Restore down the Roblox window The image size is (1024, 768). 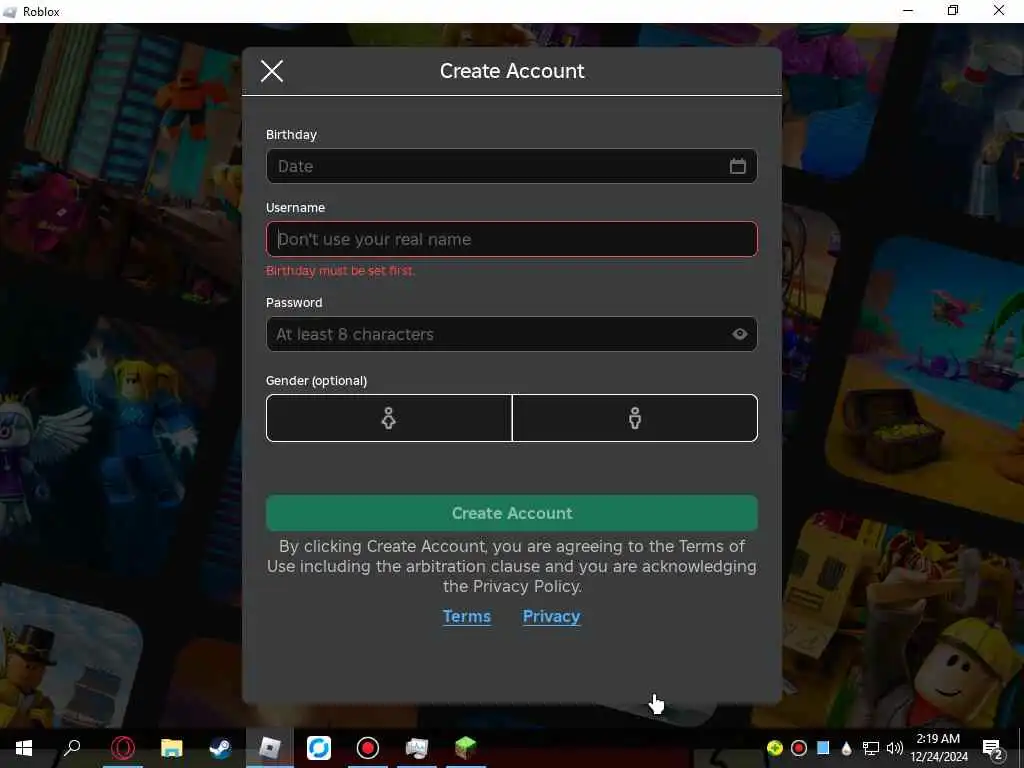pyautogui.click(x=953, y=11)
